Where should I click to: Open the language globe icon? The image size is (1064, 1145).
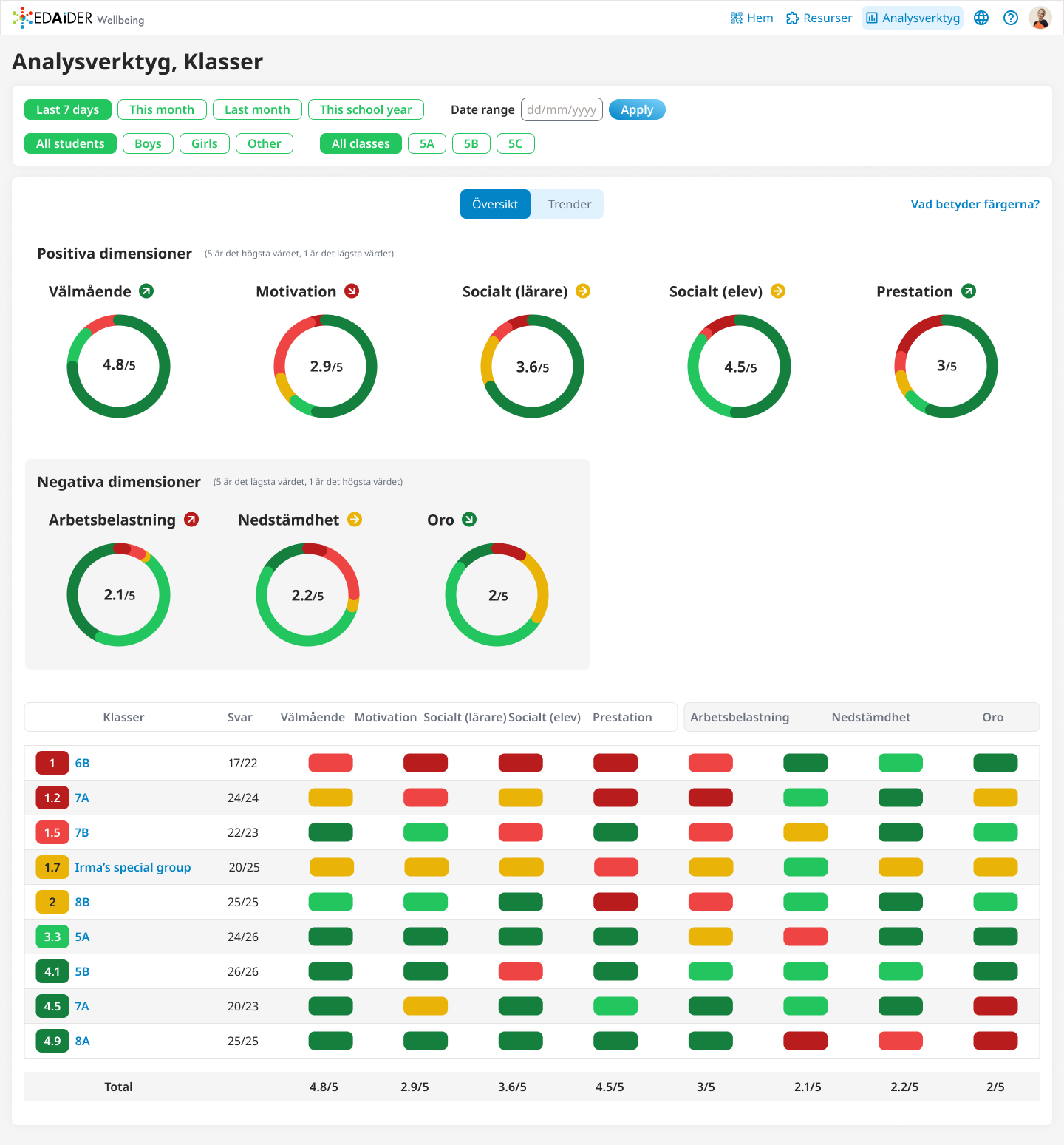pyautogui.click(x=981, y=18)
